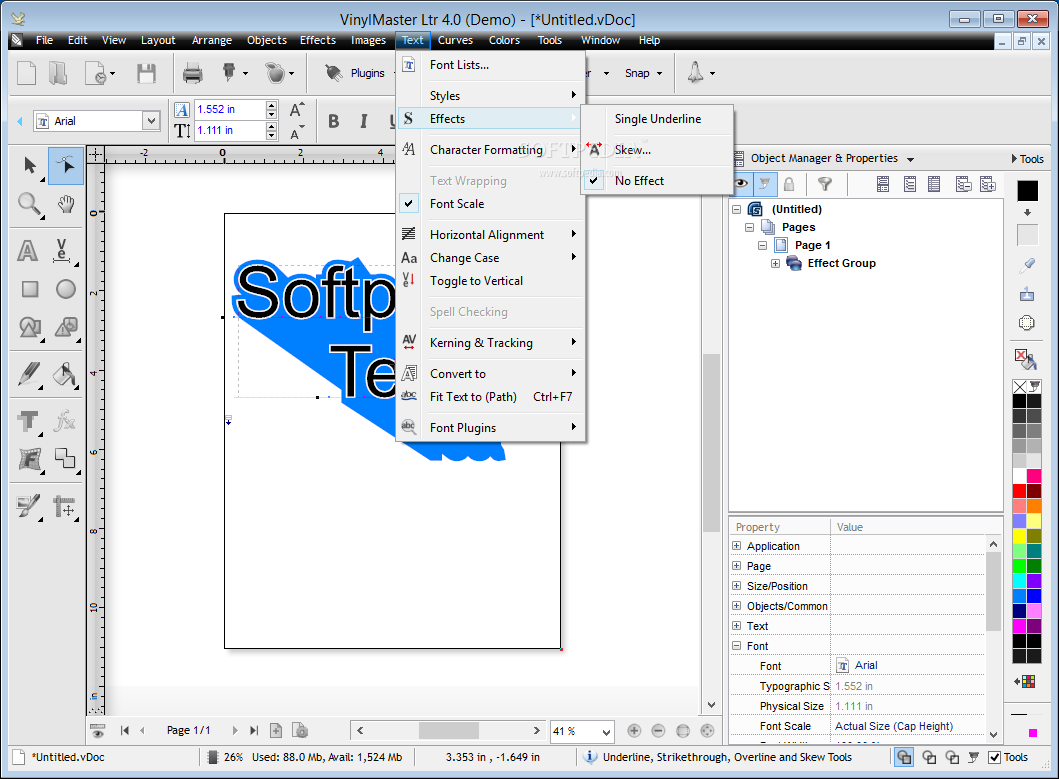This screenshot has height=779, width=1059.
Task: Open the Styles submenu
Action: (491, 95)
